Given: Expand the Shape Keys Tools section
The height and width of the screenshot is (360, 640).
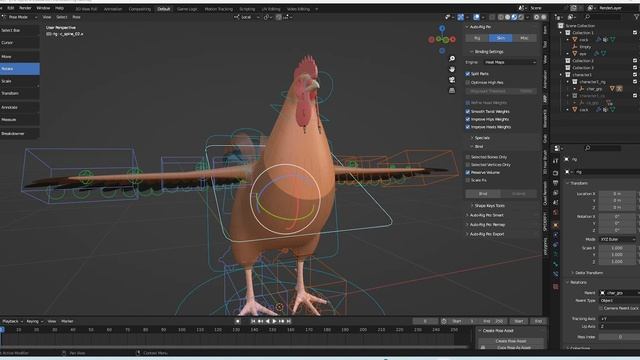Looking at the screenshot, I should 489,206.
